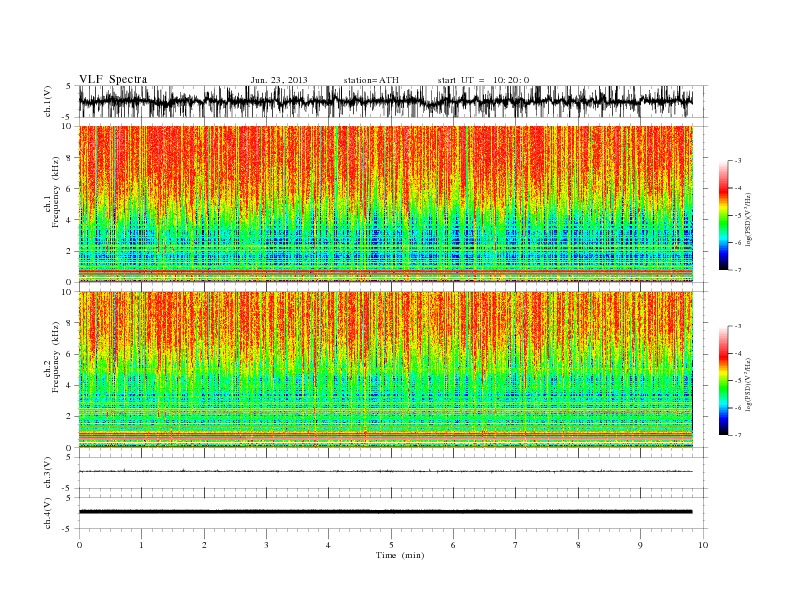This screenshot has width=792, height=612.
Task: Click inside the ch.2 spectrogram panel
Action: point(386,369)
